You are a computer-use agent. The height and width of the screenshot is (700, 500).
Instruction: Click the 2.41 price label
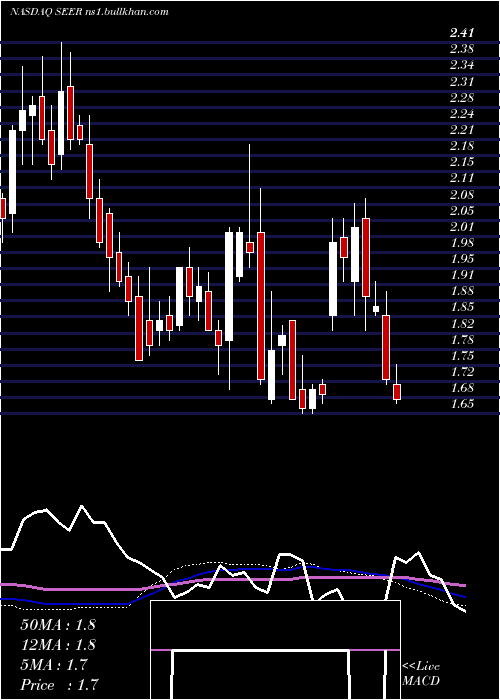click(462, 33)
